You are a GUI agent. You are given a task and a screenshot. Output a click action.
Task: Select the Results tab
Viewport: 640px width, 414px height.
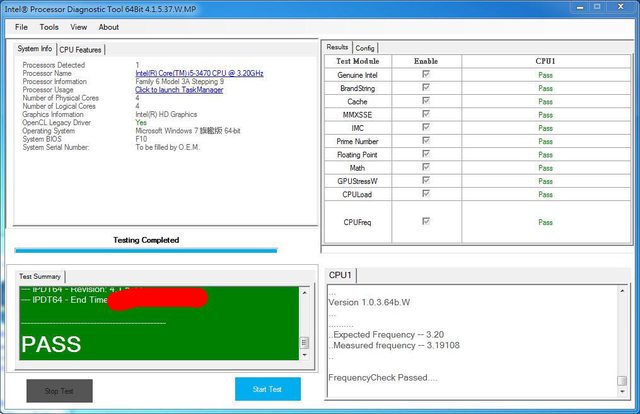pos(337,47)
